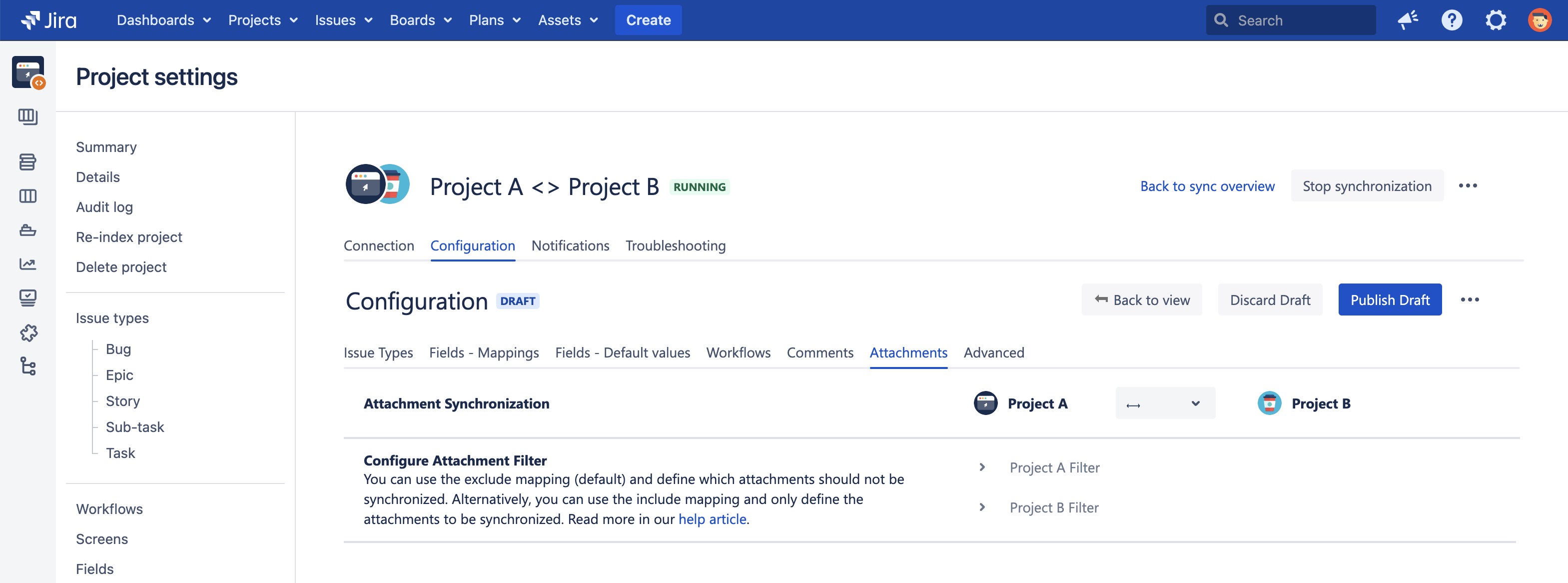The height and width of the screenshot is (583, 1568).
Task: Click the help article link
Action: [x=712, y=519]
